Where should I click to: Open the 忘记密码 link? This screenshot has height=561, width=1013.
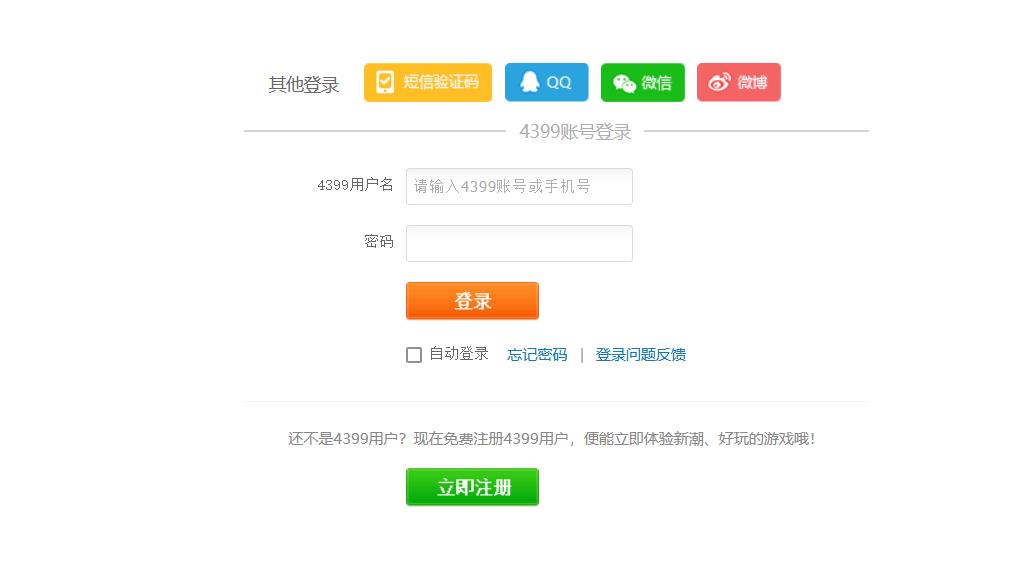[x=537, y=355]
